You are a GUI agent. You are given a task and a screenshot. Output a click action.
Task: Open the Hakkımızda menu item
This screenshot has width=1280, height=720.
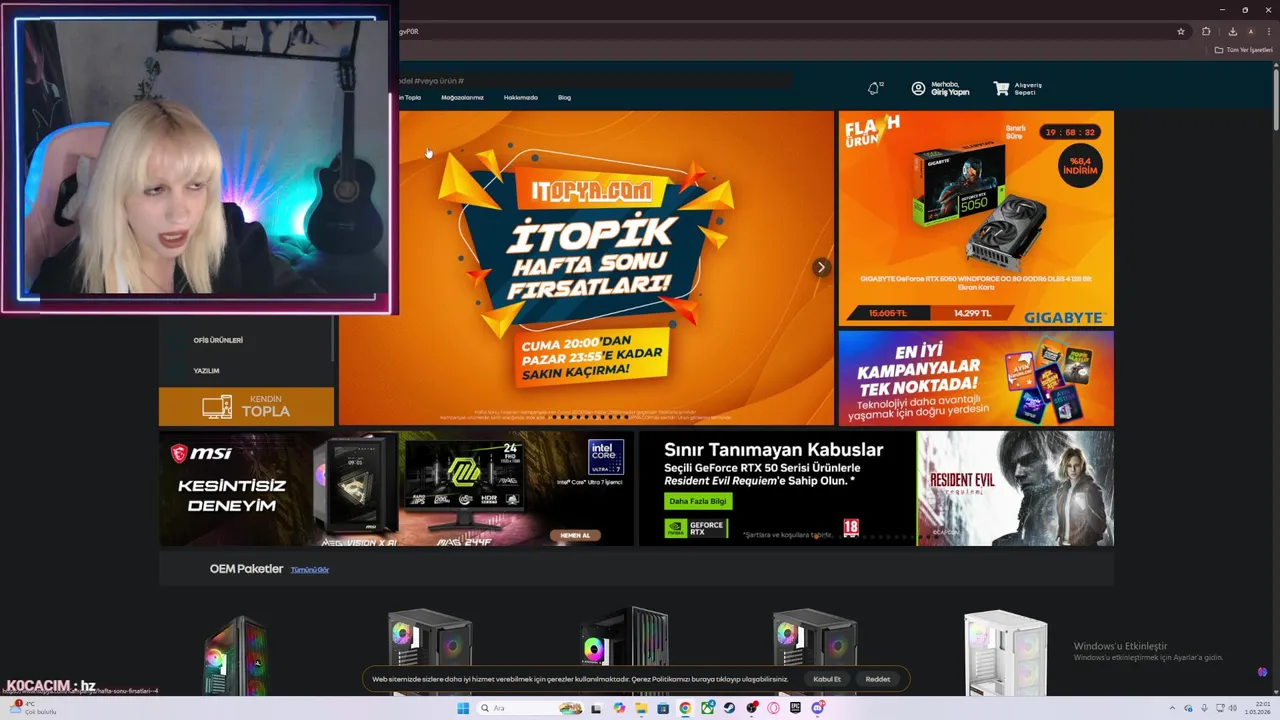coord(520,98)
